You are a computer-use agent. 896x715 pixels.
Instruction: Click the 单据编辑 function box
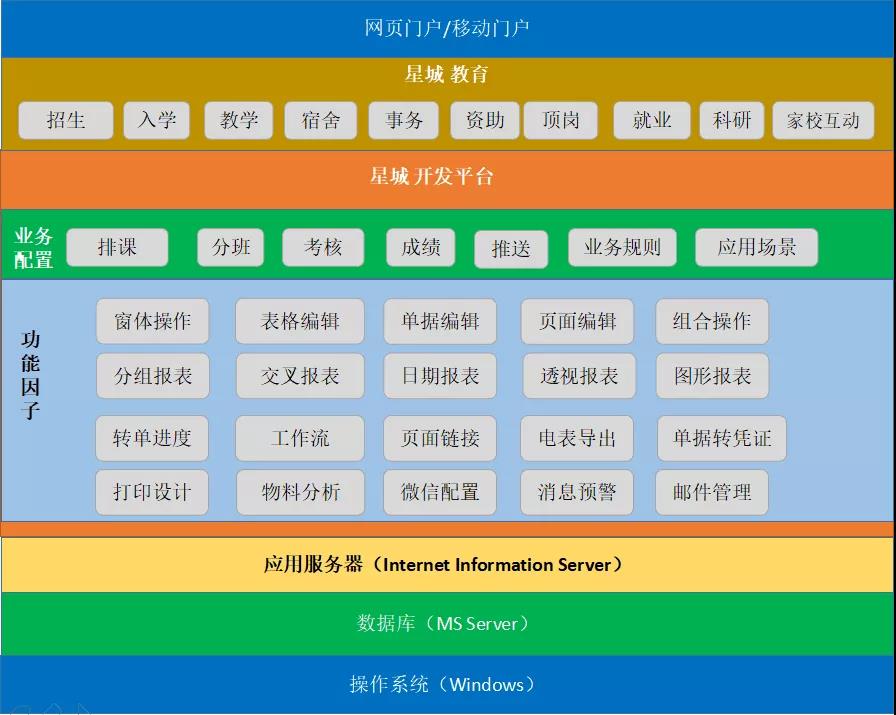coord(440,321)
